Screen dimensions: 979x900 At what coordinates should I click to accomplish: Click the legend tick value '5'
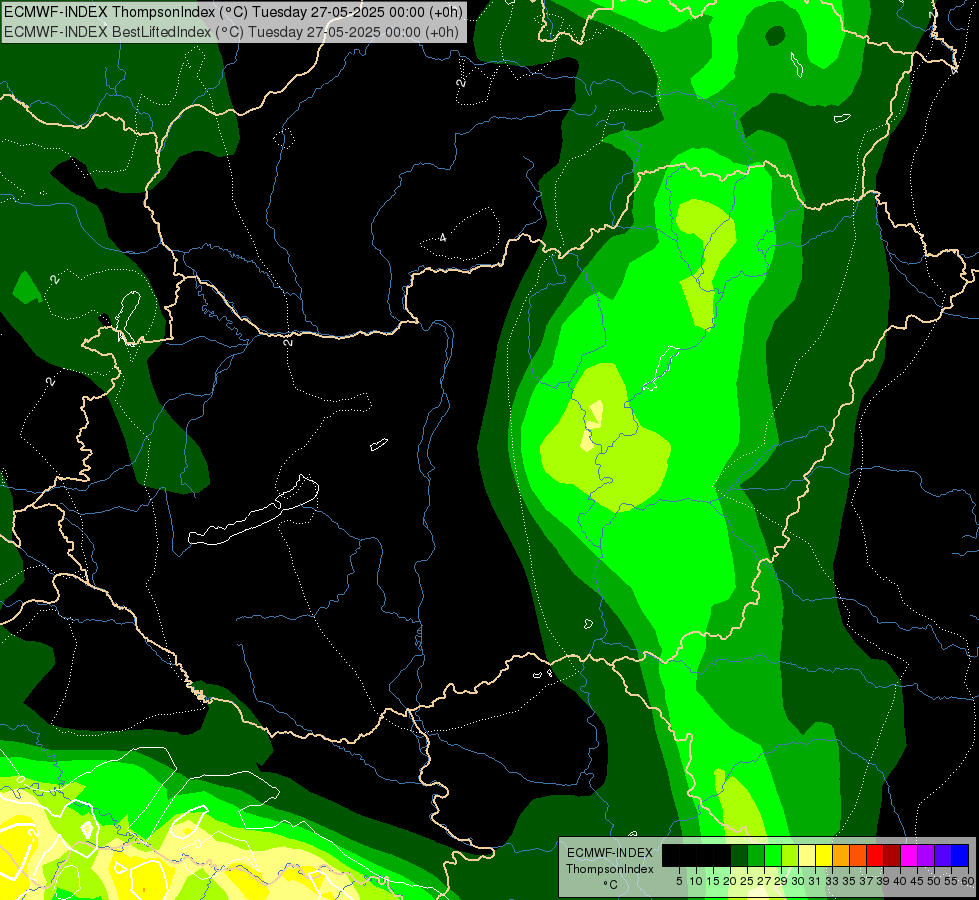click(x=679, y=881)
